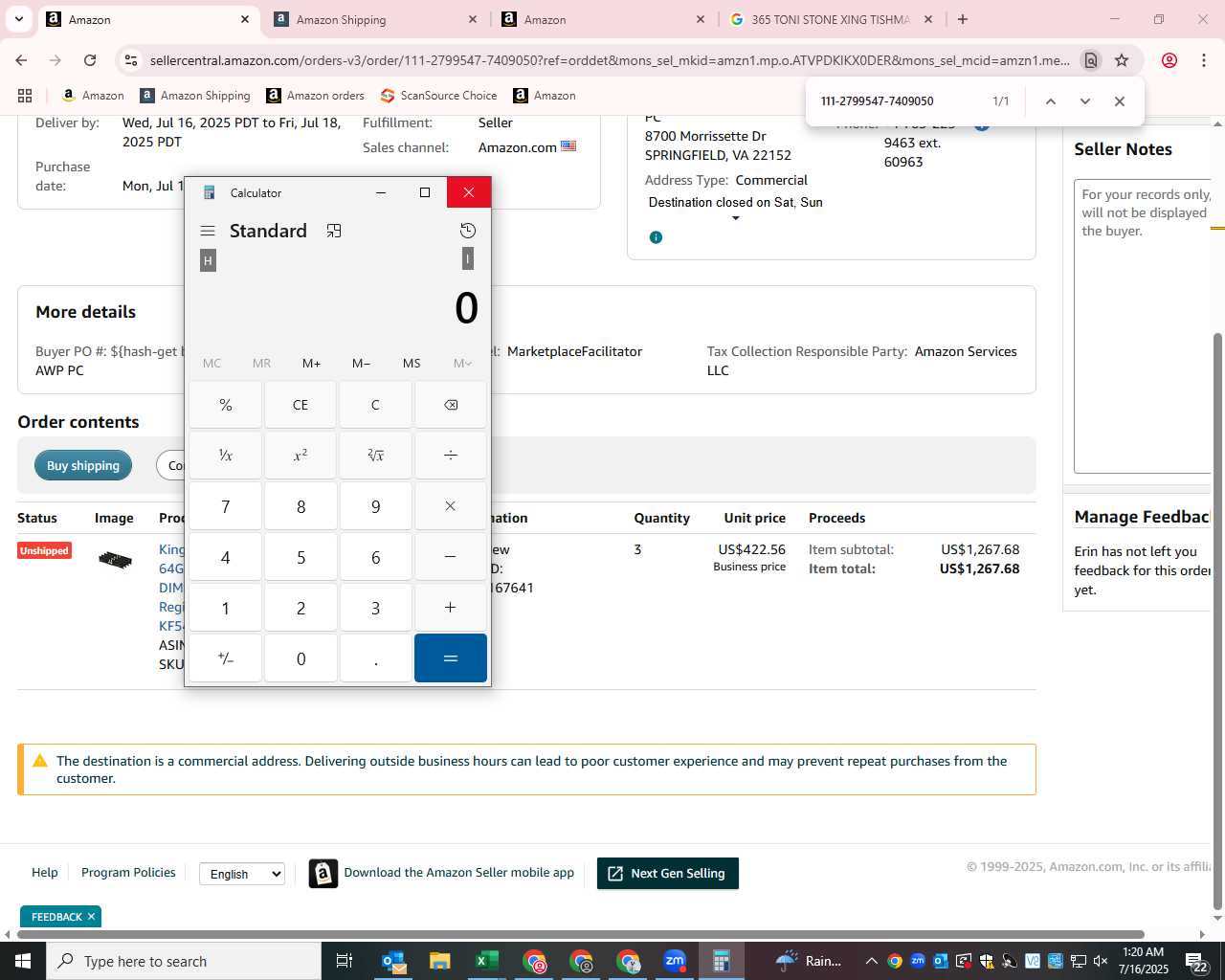Click the minus operator key

pyautogui.click(x=451, y=557)
